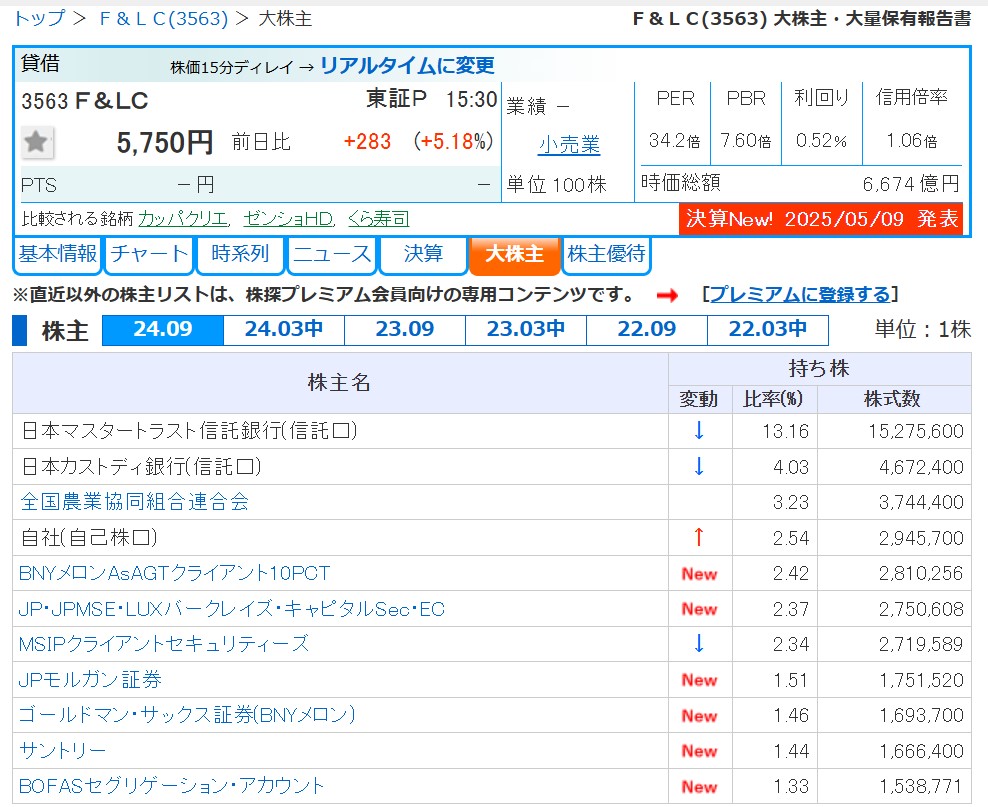Click the 株式数 column header

pyautogui.click(x=892, y=399)
